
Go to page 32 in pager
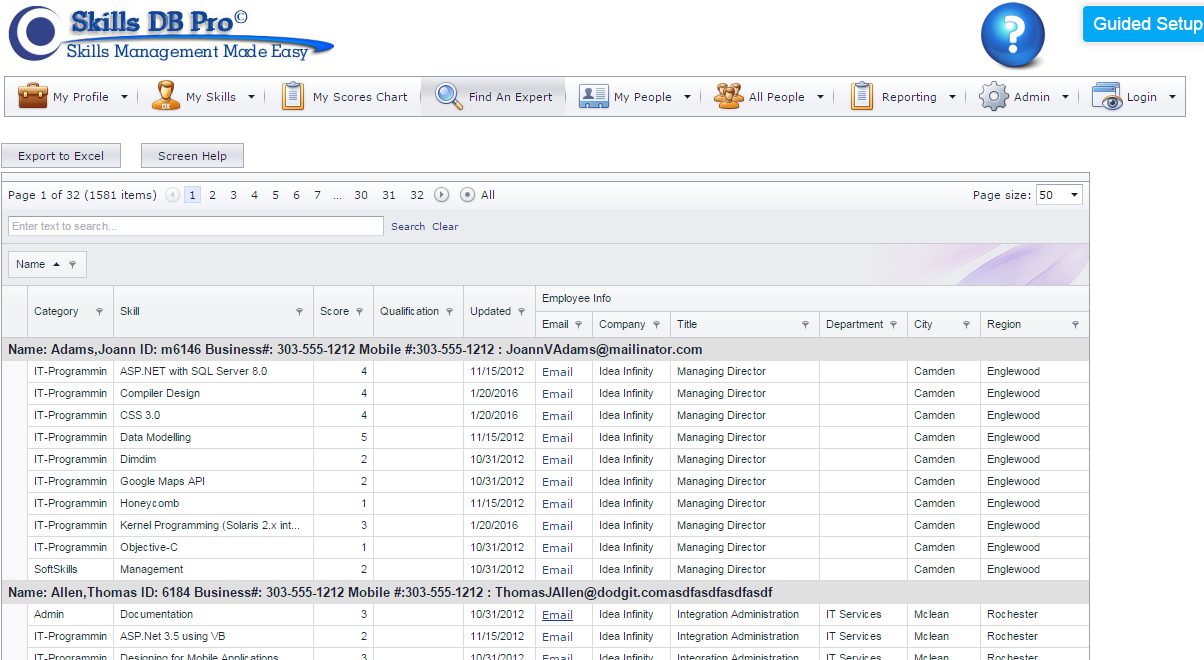coord(417,195)
